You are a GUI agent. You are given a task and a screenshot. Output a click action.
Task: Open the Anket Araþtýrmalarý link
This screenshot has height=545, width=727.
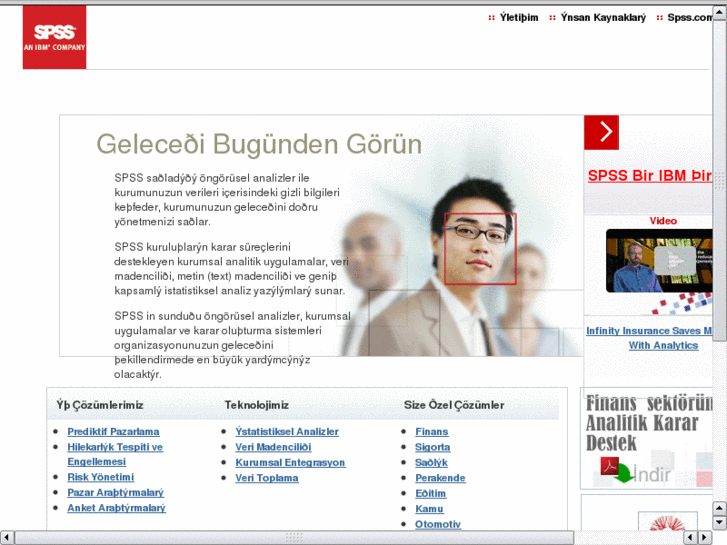click(116, 508)
